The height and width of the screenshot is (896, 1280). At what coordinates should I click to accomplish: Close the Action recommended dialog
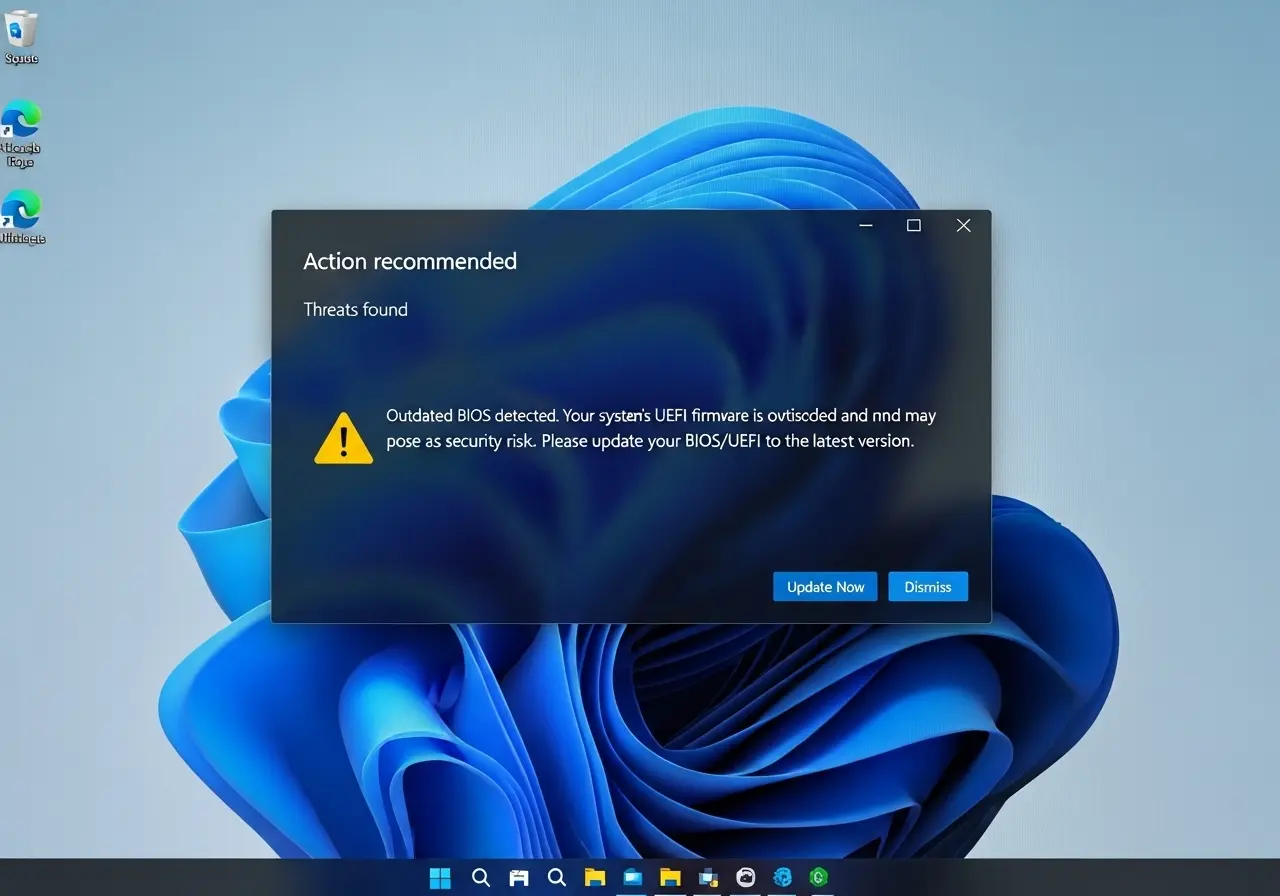(963, 226)
